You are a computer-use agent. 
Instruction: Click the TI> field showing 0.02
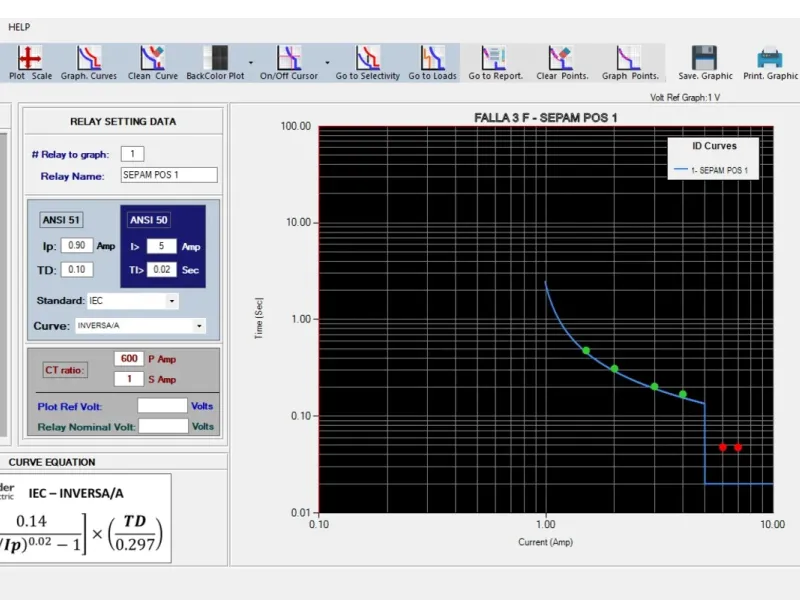[162, 269]
